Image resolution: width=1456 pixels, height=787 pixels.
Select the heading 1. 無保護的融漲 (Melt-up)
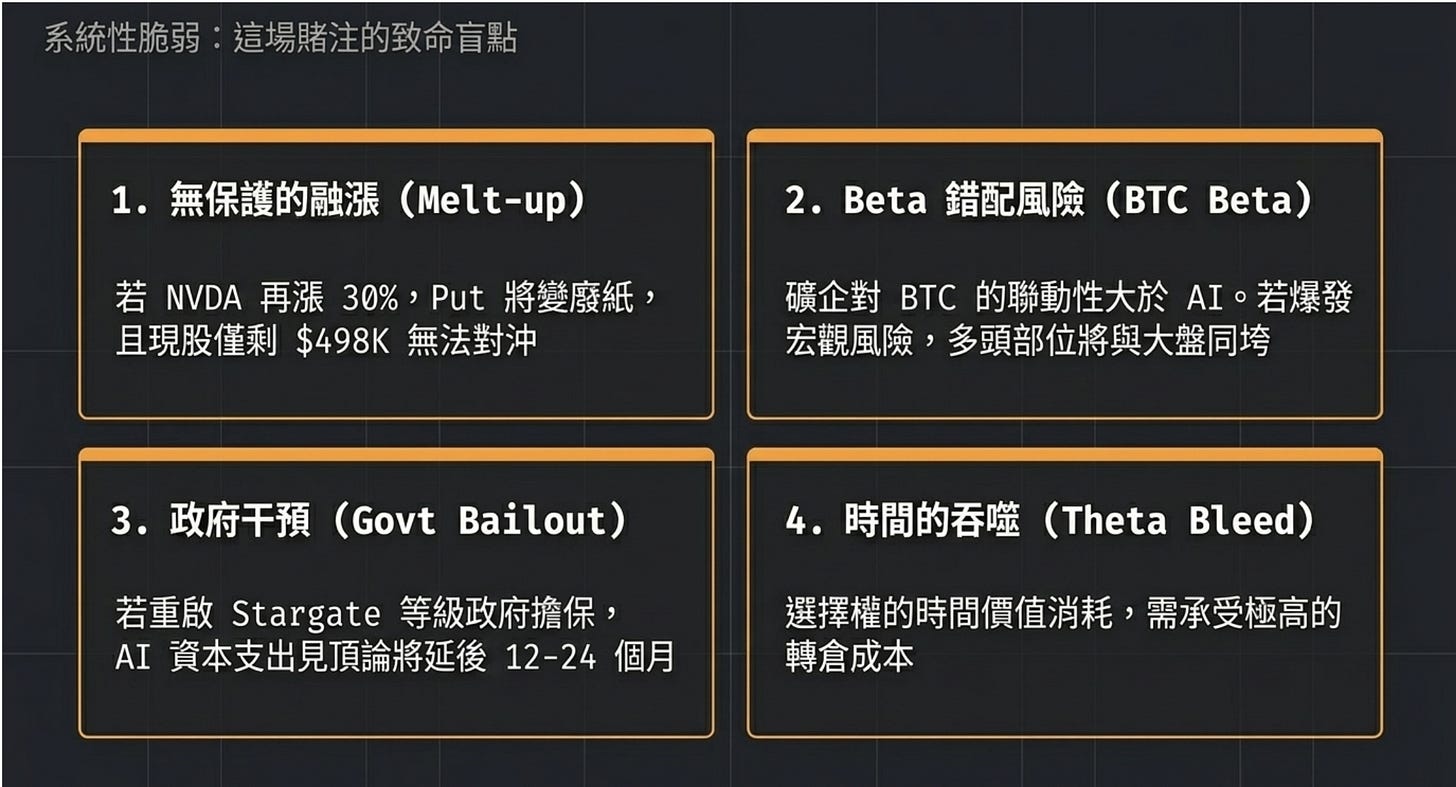point(348,201)
